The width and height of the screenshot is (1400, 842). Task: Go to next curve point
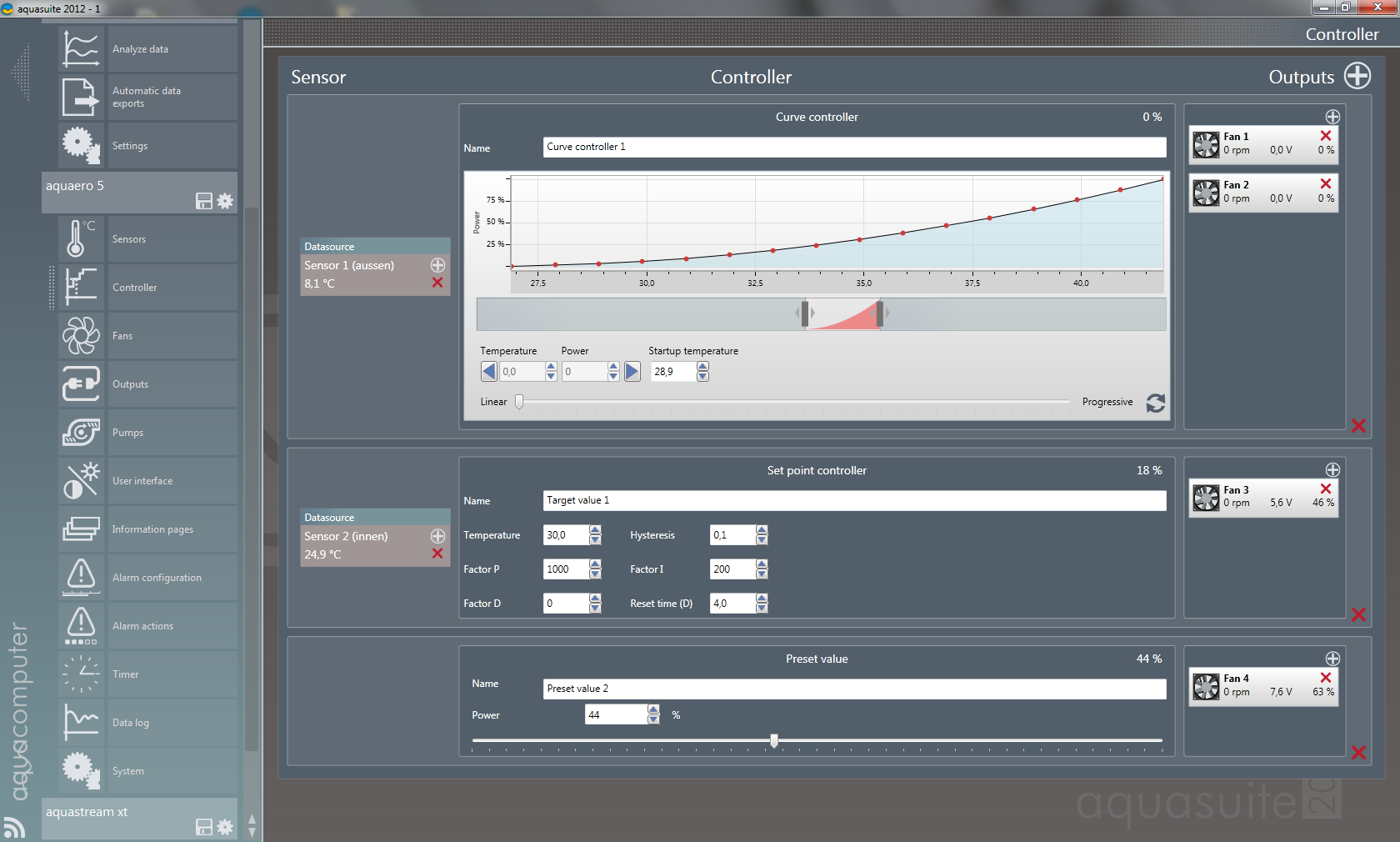(632, 372)
